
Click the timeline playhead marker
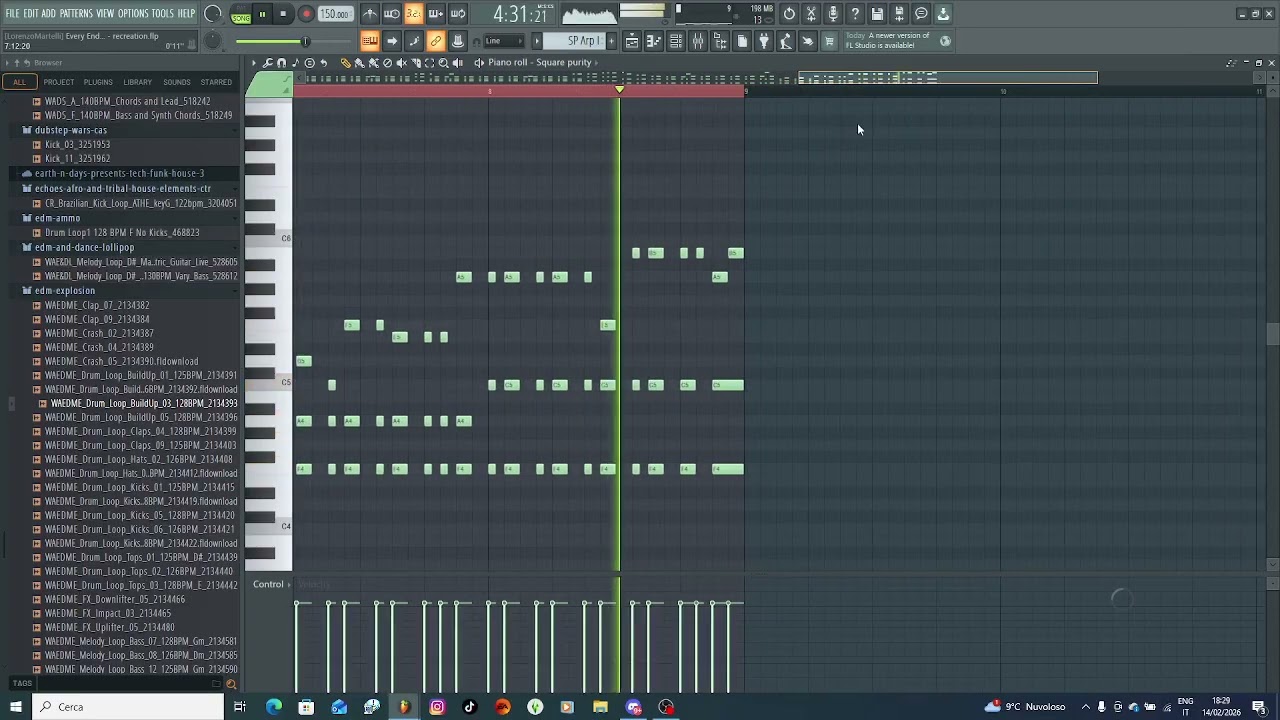click(620, 91)
